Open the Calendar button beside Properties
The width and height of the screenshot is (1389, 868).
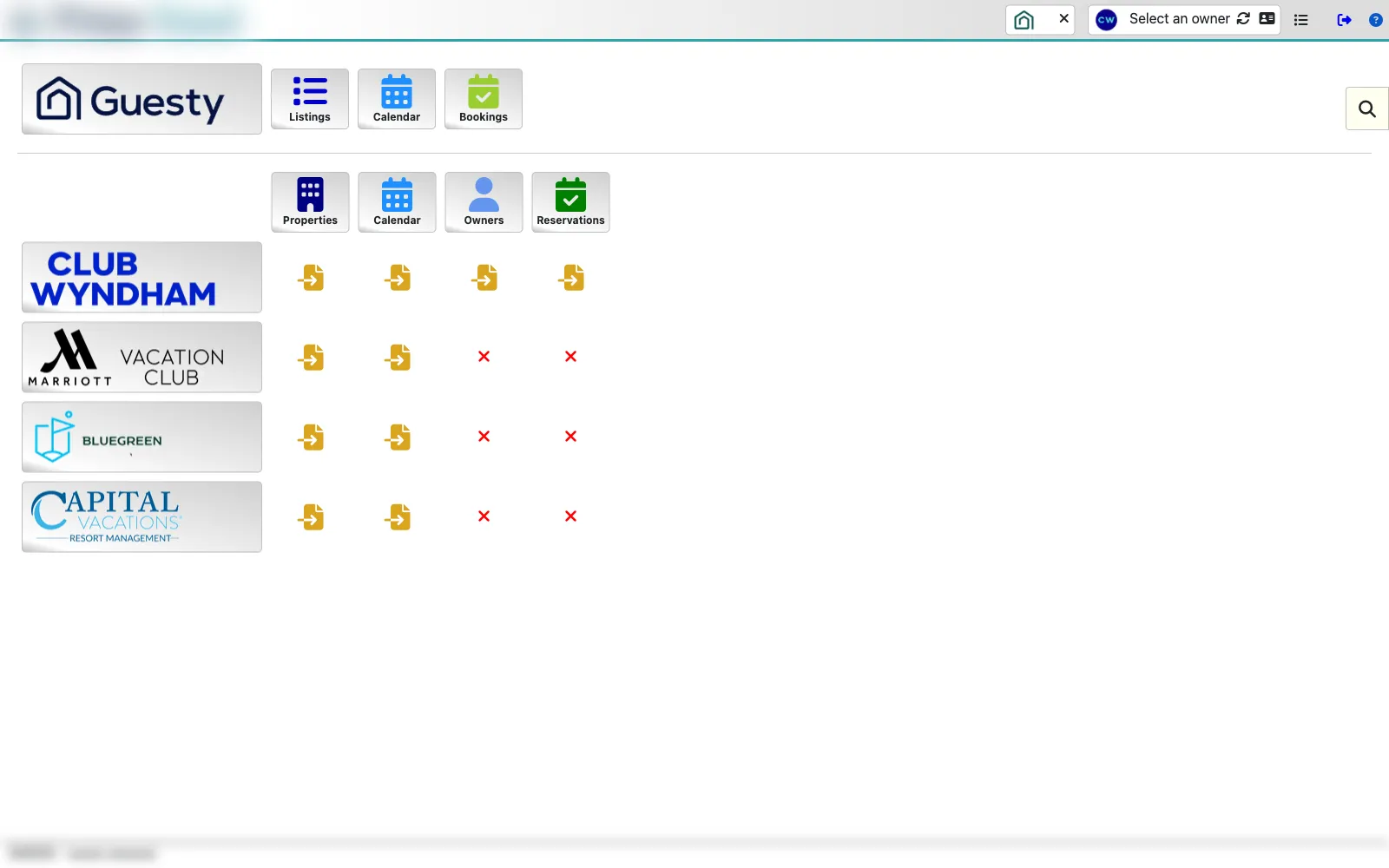click(x=397, y=202)
